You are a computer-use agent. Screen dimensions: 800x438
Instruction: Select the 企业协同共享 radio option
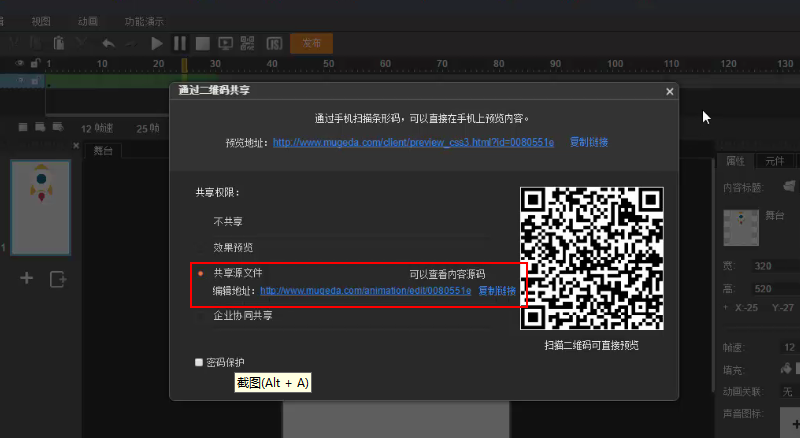point(201,316)
